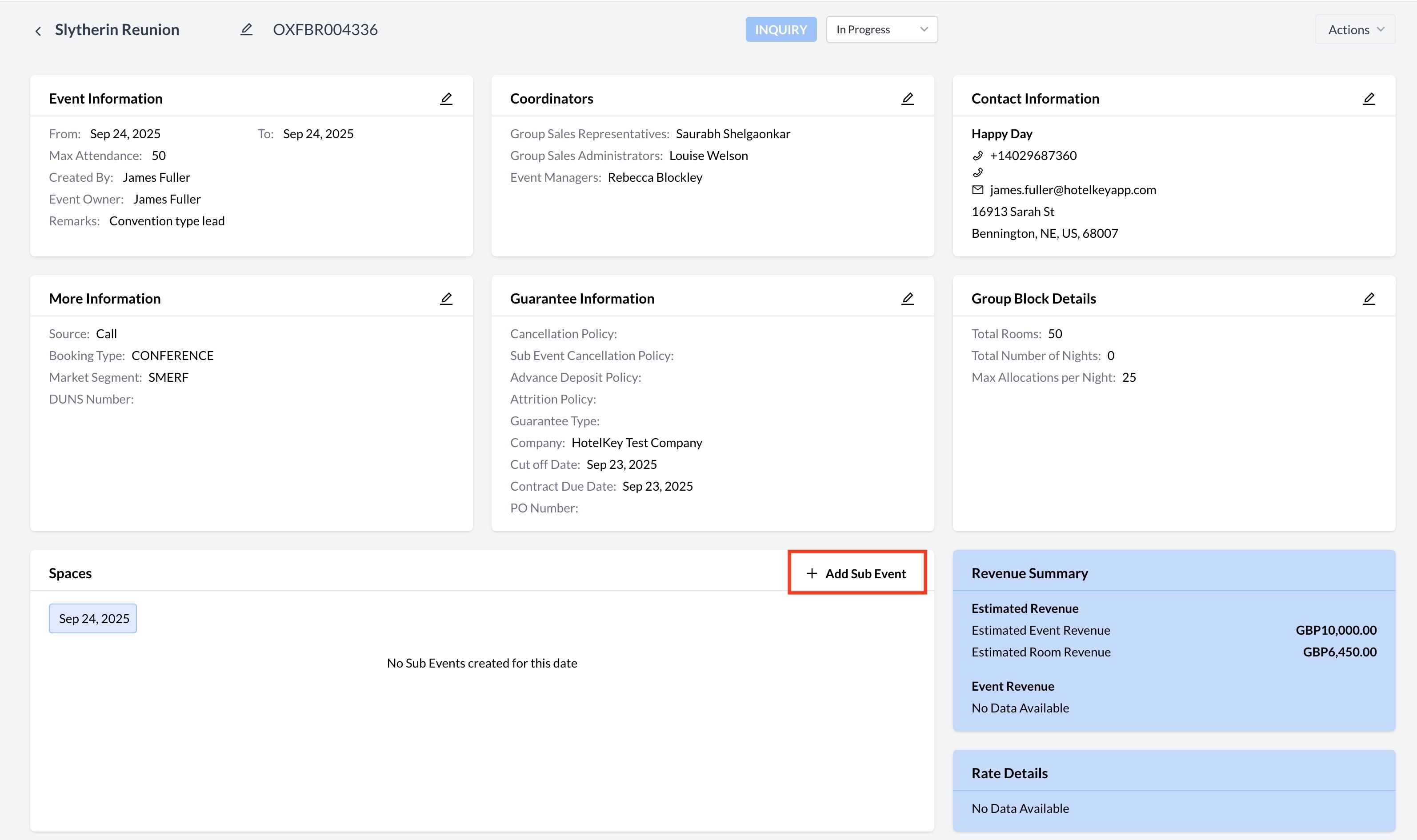Click the Rate Details panel header
The height and width of the screenshot is (840, 1417).
[1009, 772]
